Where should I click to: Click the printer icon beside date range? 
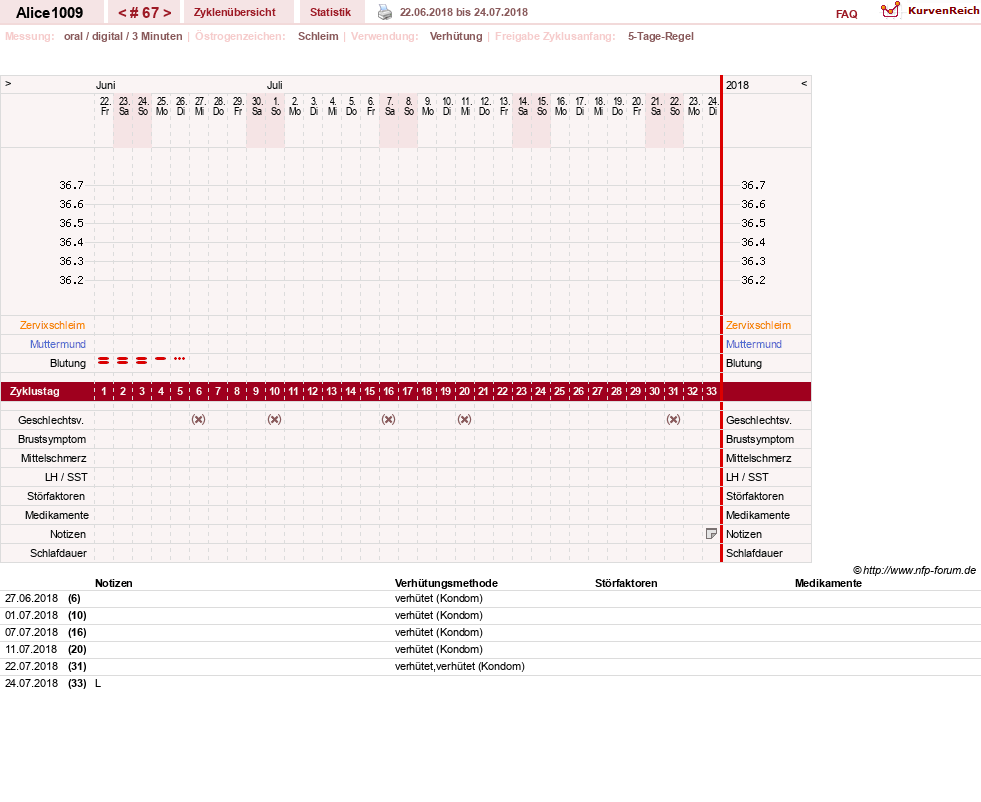tap(385, 13)
